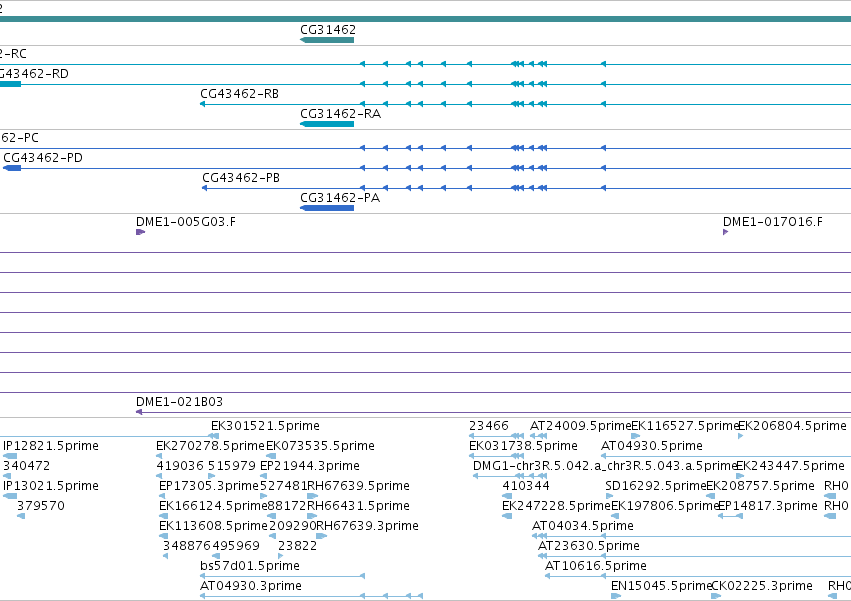Image resolution: width=851 pixels, height=601 pixels.
Task: Select AT04930.3prime EST label
Action: click(x=251, y=586)
